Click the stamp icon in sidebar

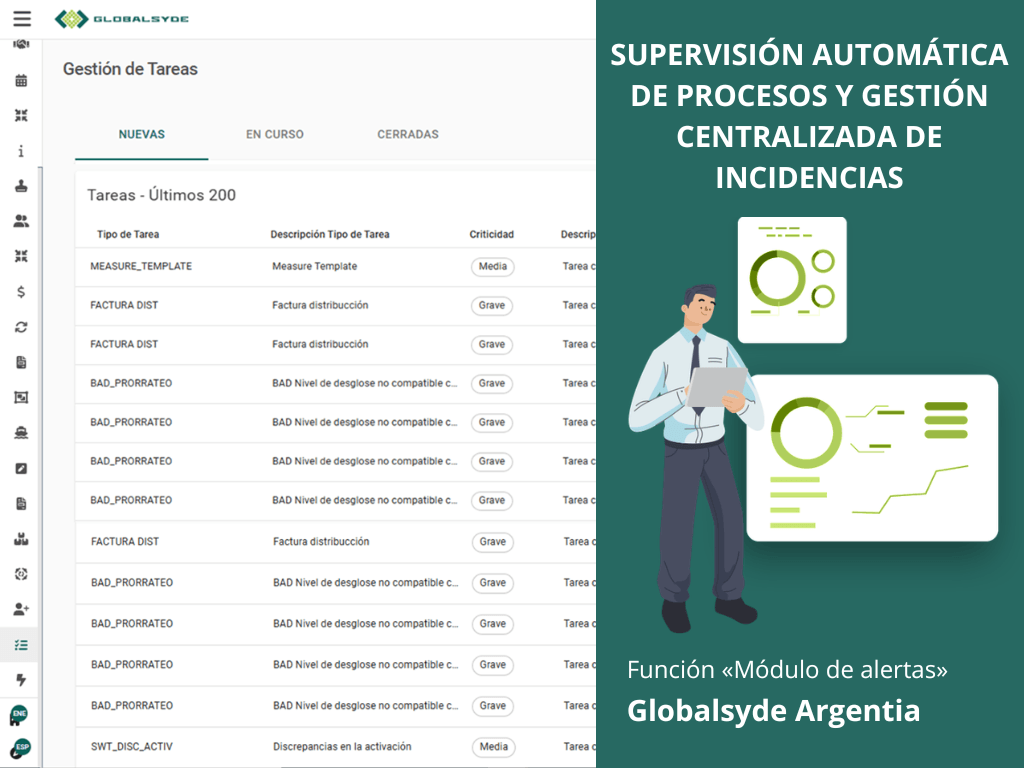pos(21,186)
